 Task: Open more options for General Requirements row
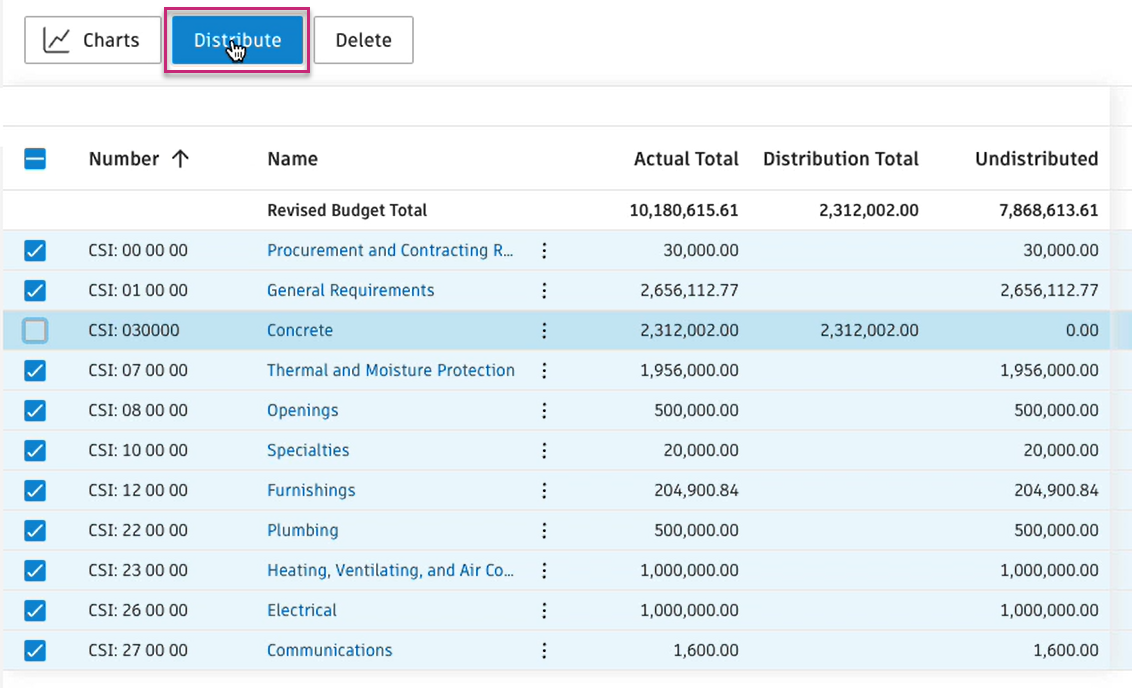click(544, 290)
